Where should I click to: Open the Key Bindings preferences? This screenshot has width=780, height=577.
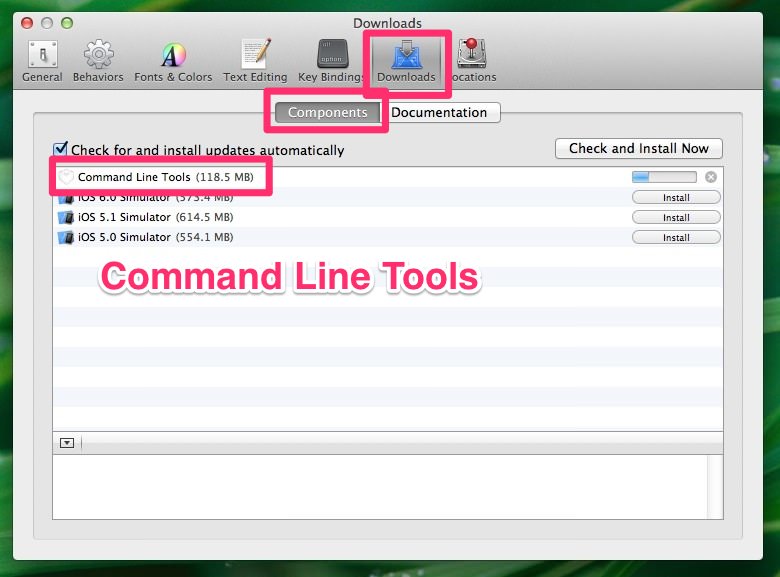[x=331, y=61]
